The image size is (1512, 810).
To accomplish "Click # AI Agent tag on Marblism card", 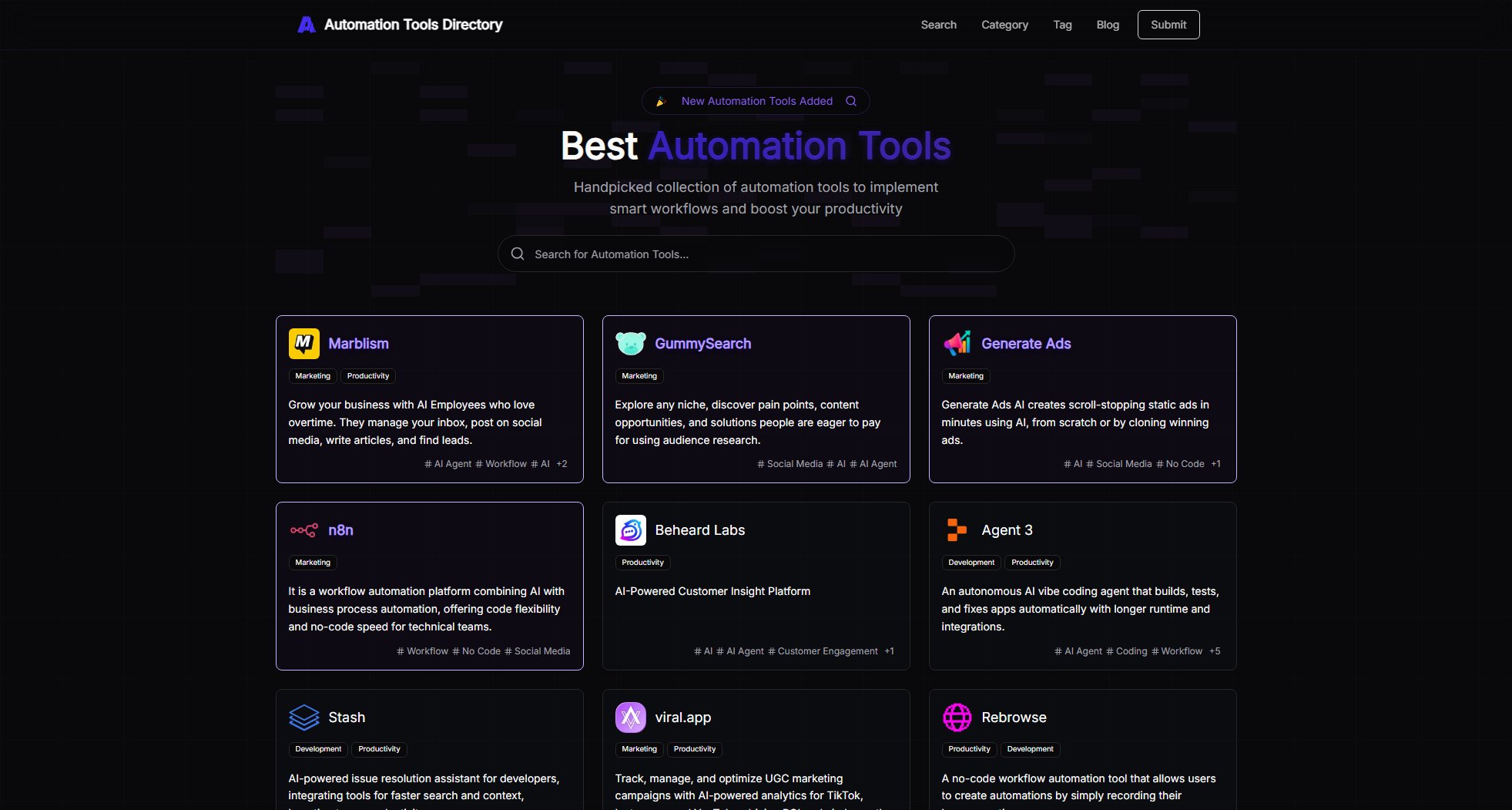I will click(x=448, y=464).
